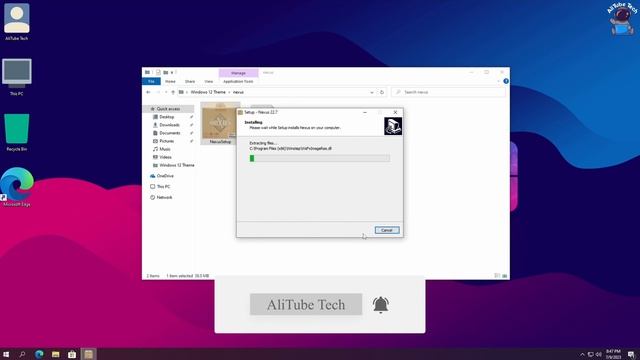Screen dimensions: 640x360
Task: Switch to details view in status bar
Action: (x=497, y=276)
